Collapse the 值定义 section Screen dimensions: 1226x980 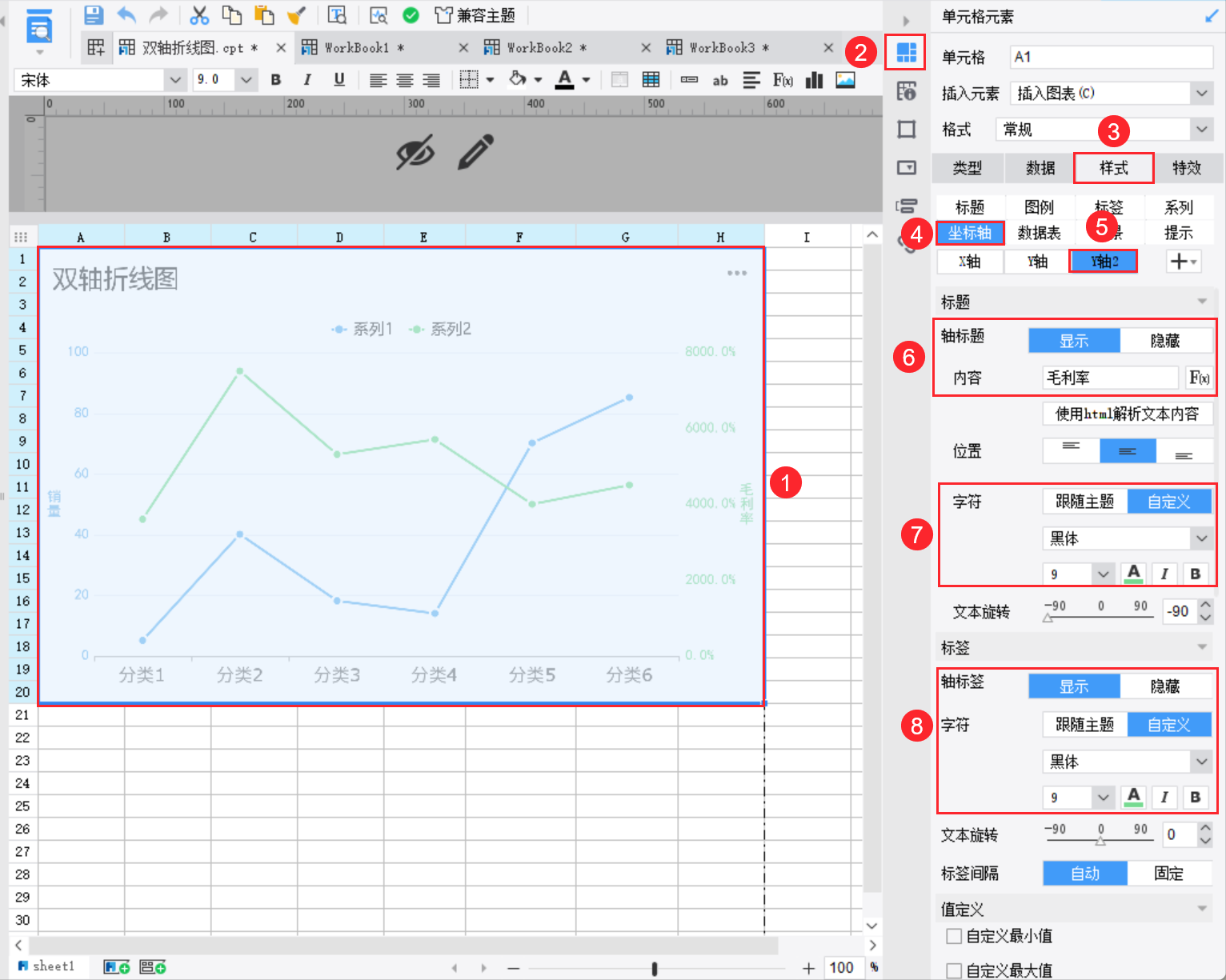tap(1202, 909)
